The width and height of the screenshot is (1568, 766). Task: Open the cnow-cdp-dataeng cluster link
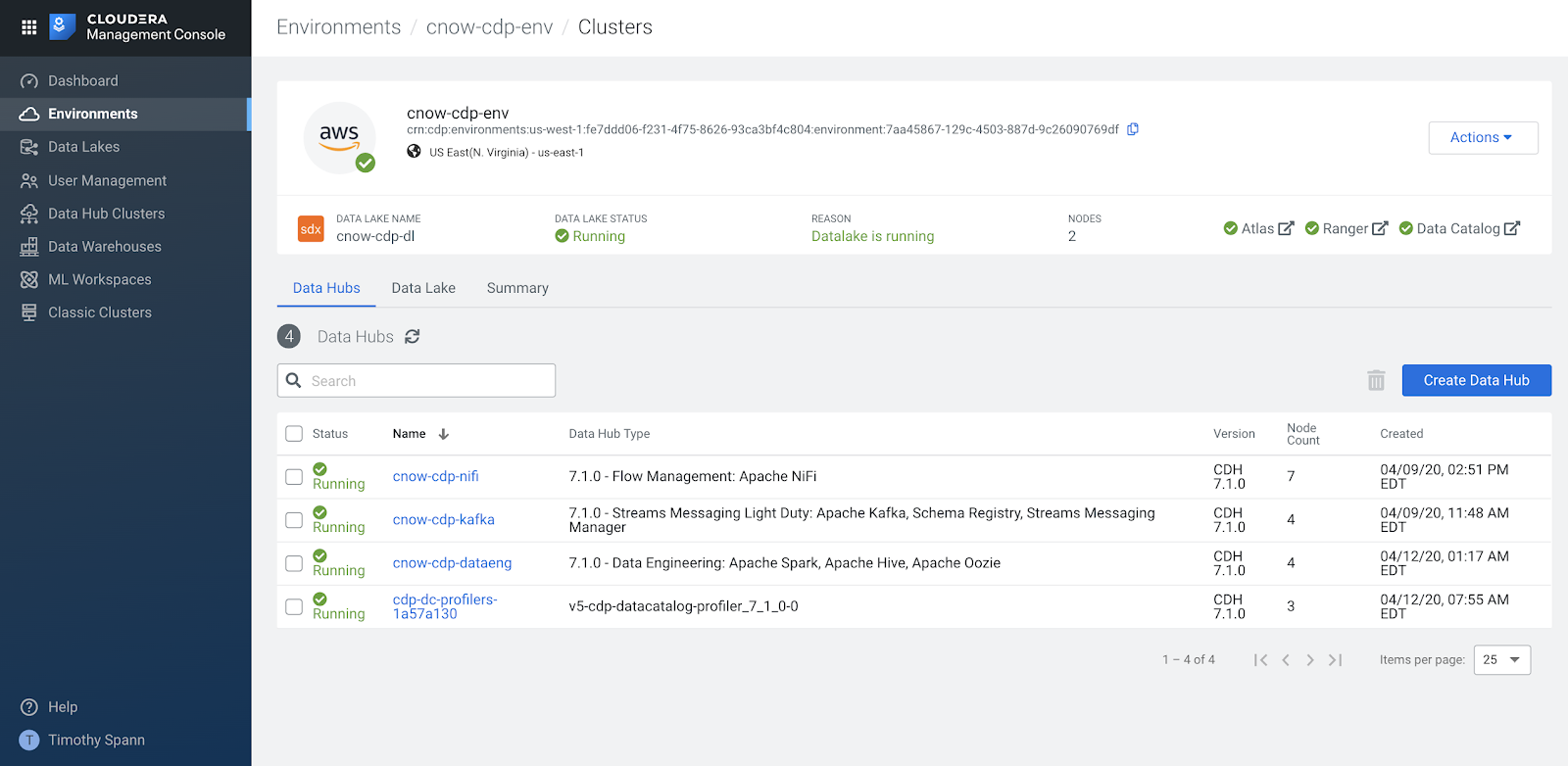(x=452, y=562)
